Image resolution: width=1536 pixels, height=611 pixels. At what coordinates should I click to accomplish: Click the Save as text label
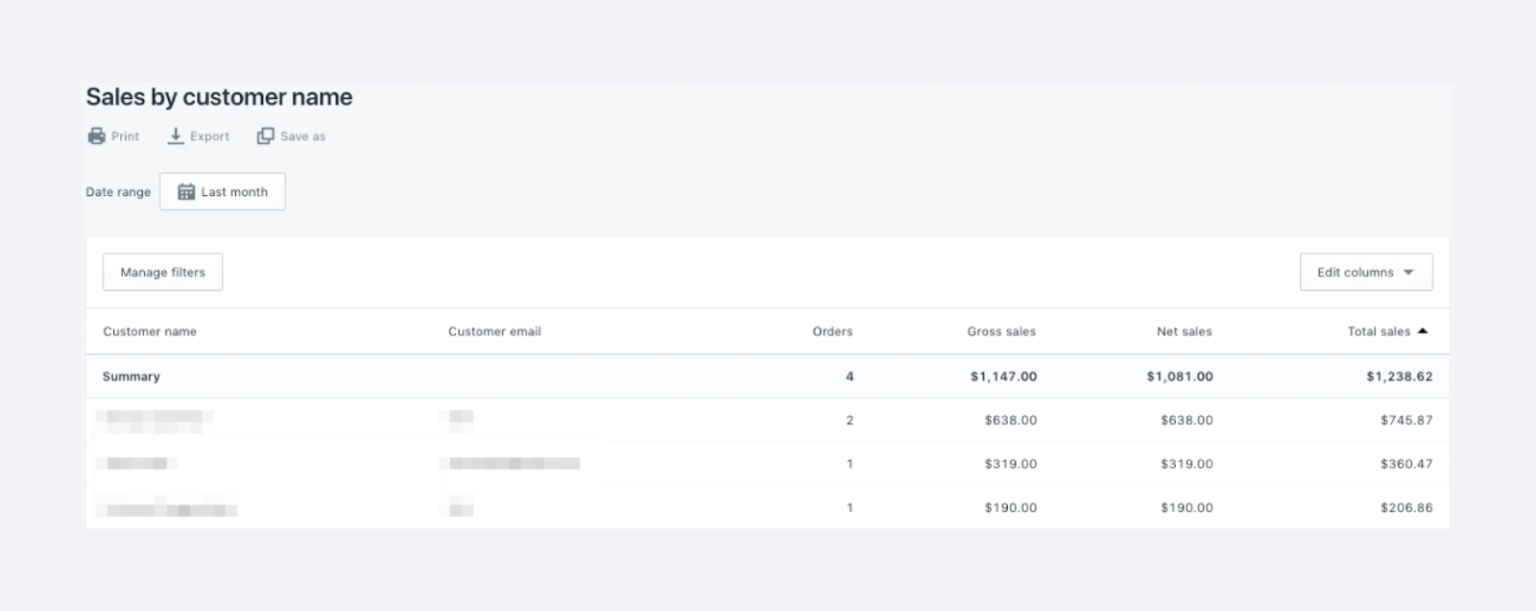(303, 136)
